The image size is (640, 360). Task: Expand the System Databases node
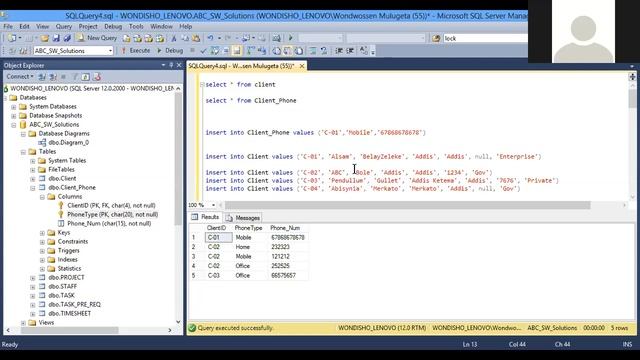(x=13, y=107)
